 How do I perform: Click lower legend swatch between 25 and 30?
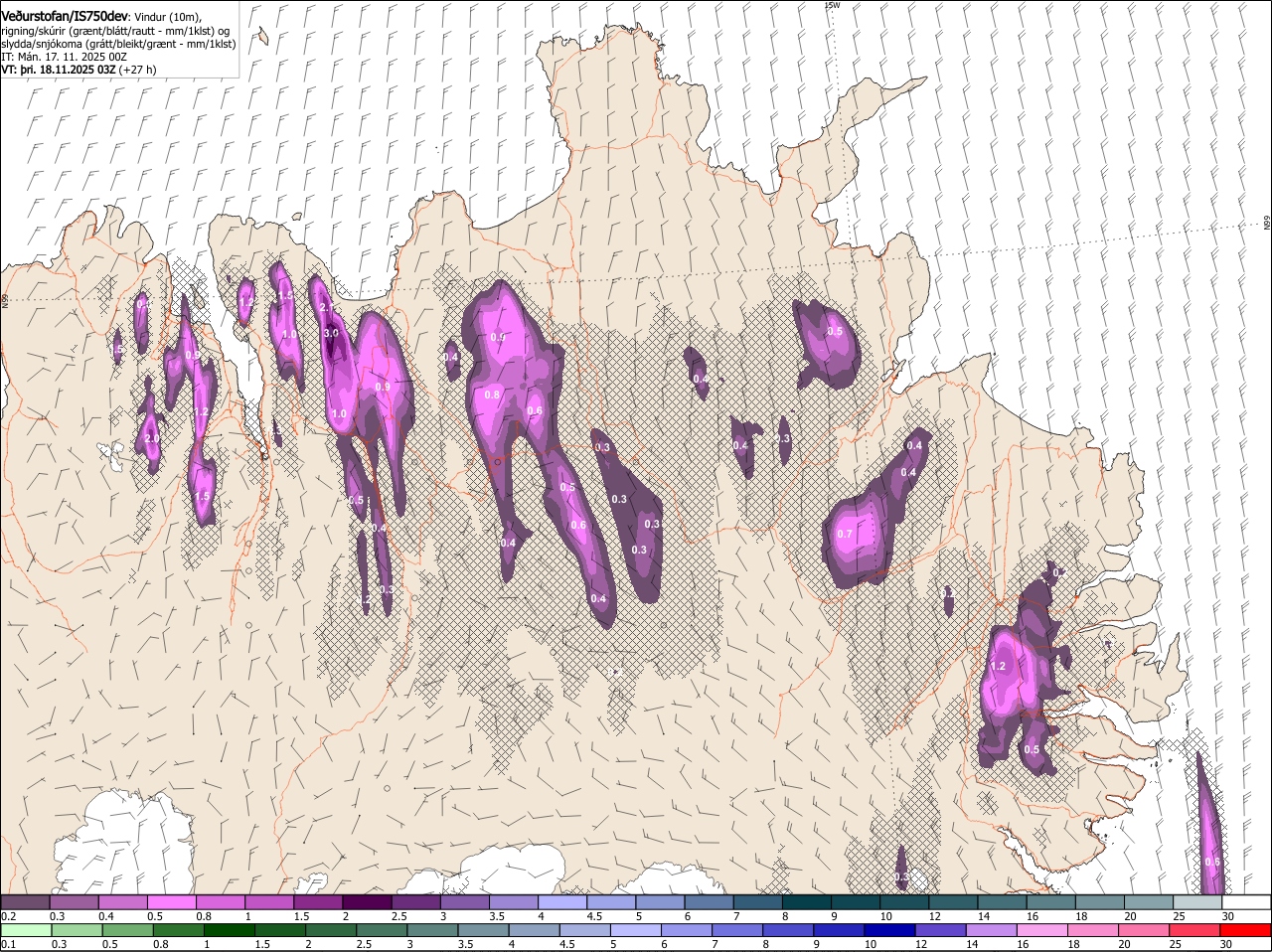coord(1196,930)
